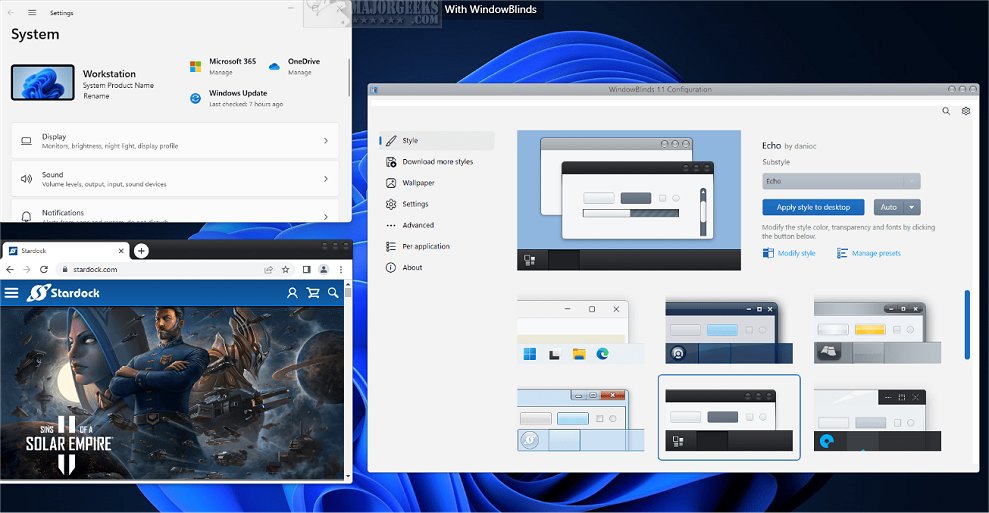Click Rename under Workstation in Settings
This screenshot has width=989, height=513.
96,96
